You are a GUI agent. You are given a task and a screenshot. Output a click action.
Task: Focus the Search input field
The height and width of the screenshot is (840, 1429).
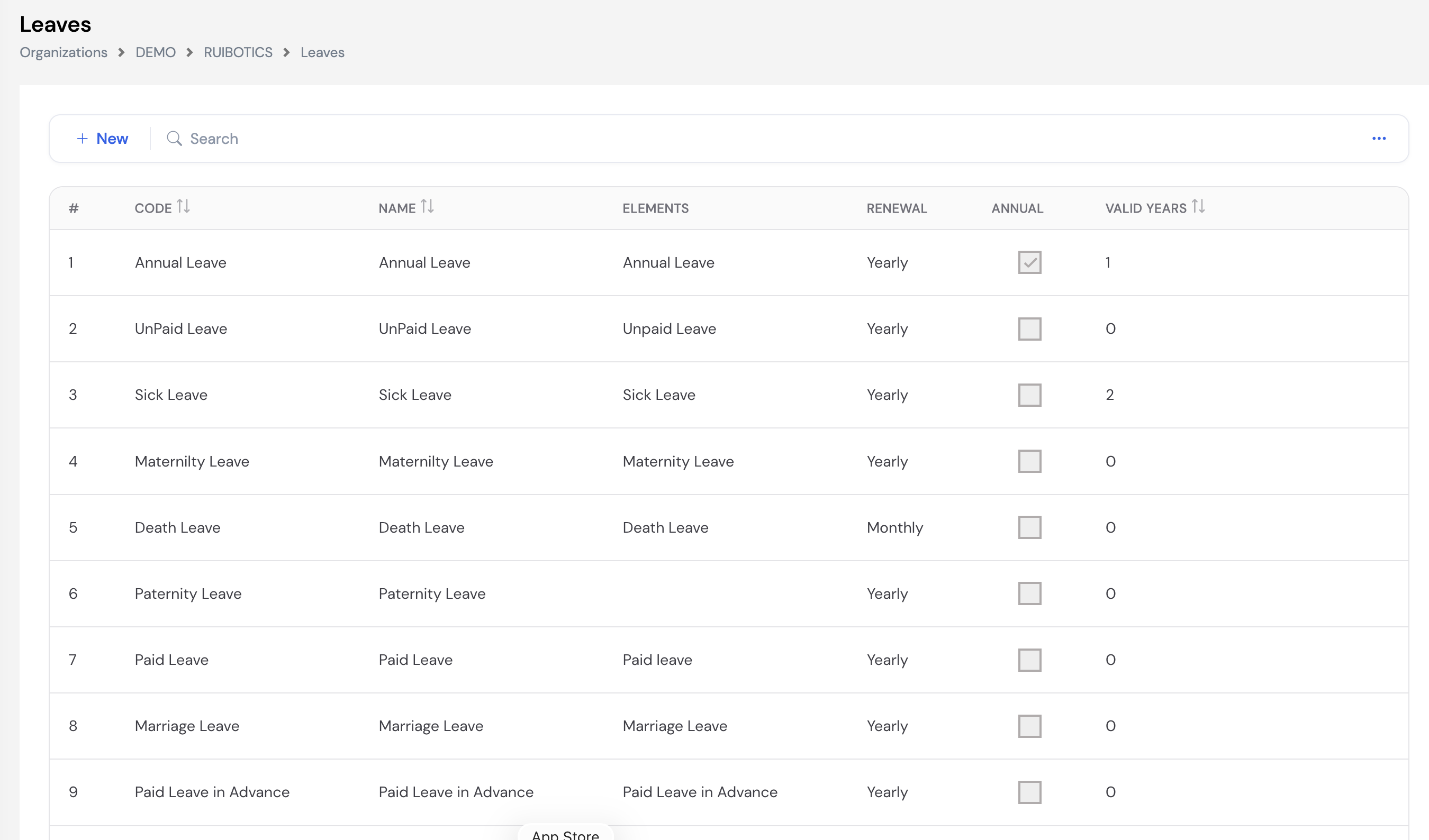coord(760,139)
